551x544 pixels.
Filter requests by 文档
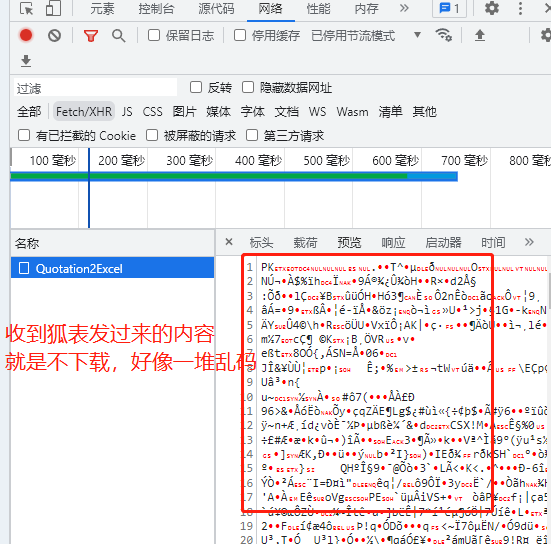click(287, 112)
